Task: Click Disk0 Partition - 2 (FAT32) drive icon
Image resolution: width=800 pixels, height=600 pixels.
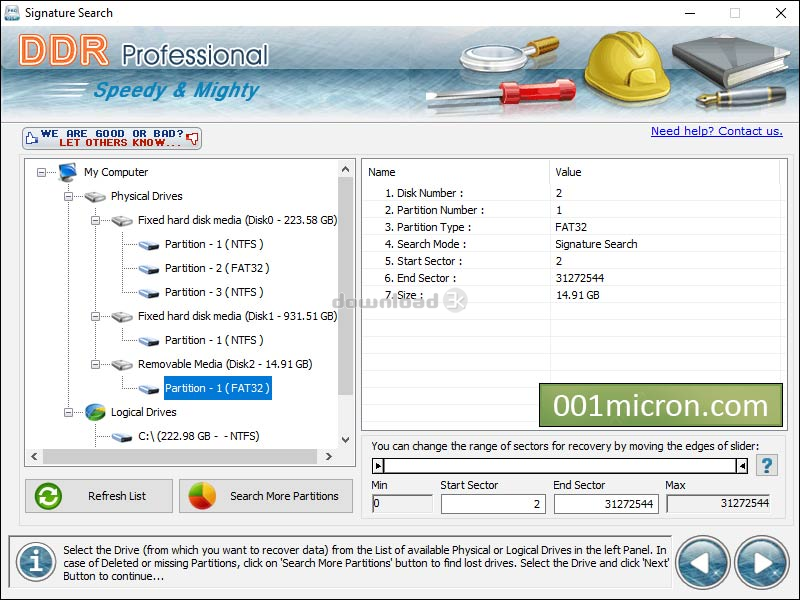Action: (149, 269)
